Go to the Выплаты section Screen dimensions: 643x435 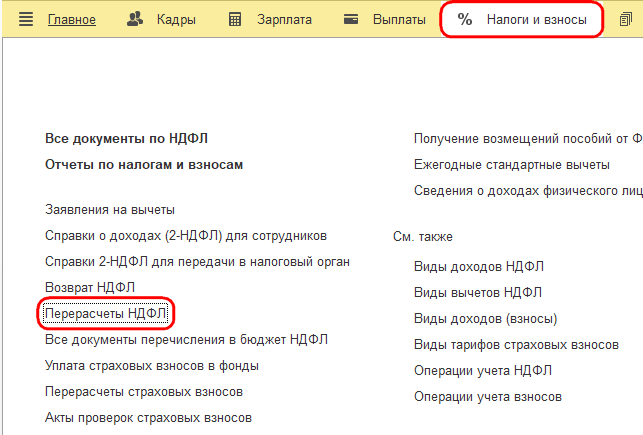pos(399,20)
